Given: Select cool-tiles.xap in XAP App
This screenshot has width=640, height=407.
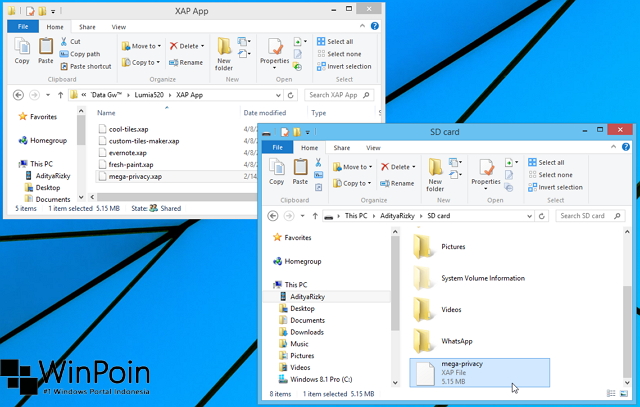Looking at the screenshot, I should [x=128, y=129].
